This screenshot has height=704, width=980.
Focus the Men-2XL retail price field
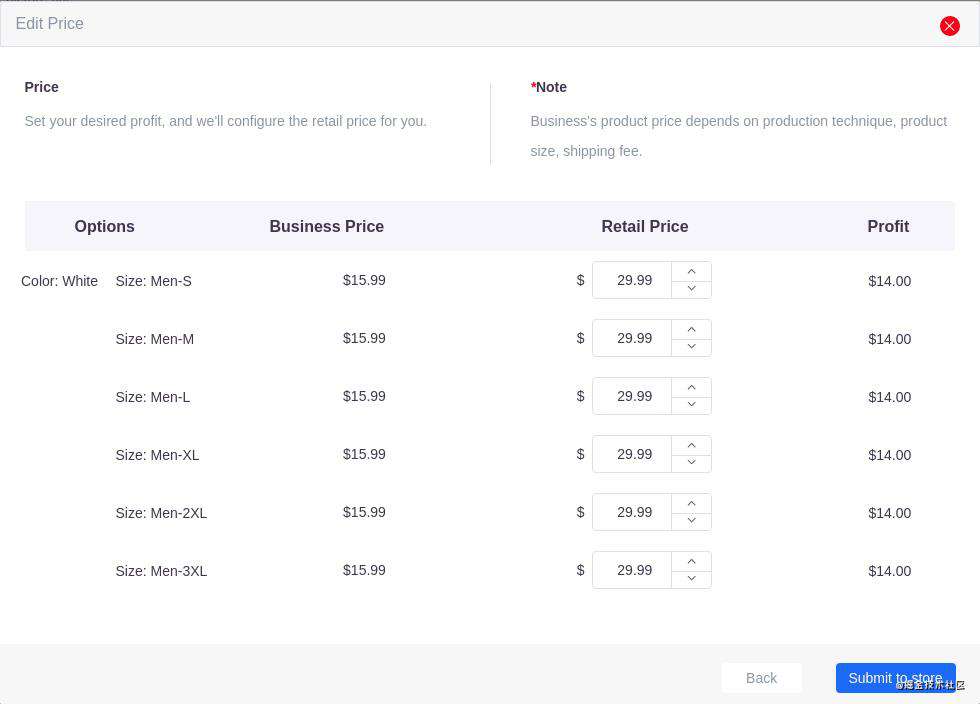click(632, 513)
